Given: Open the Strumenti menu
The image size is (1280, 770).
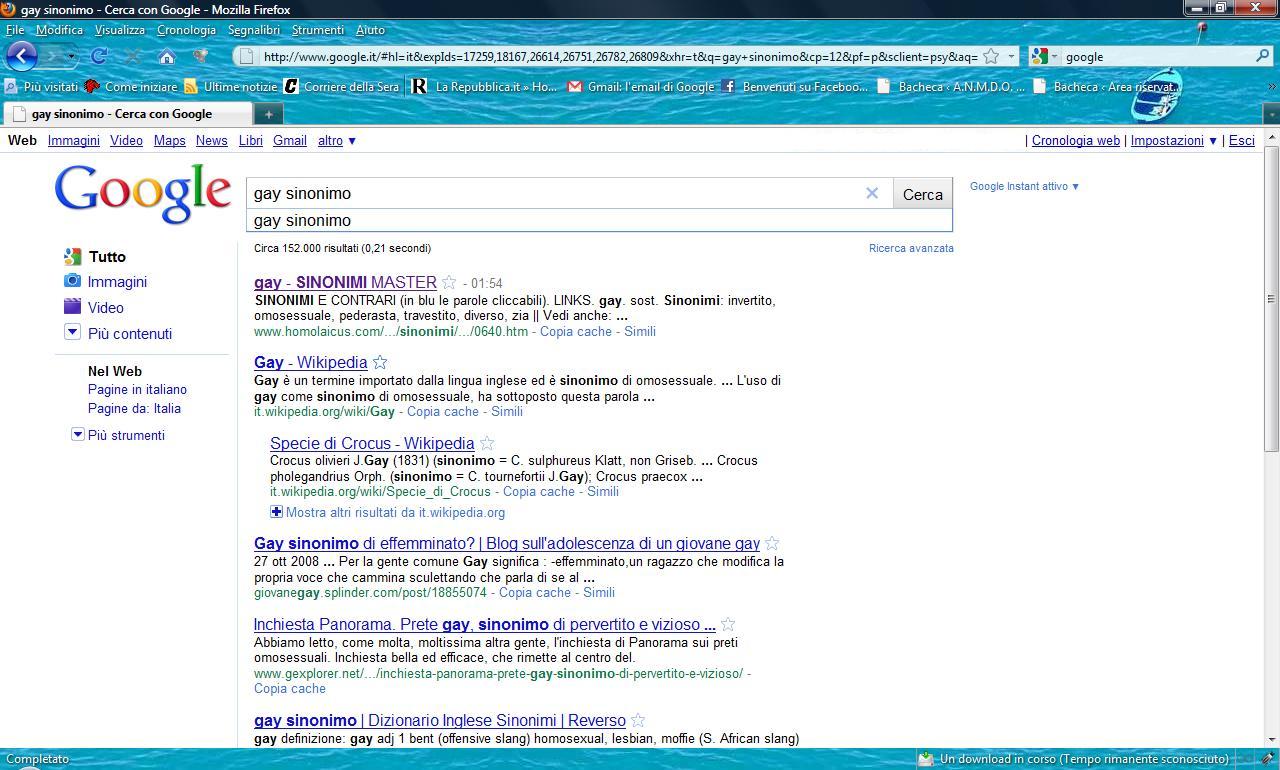Looking at the screenshot, I should click(x=317, y=30).
